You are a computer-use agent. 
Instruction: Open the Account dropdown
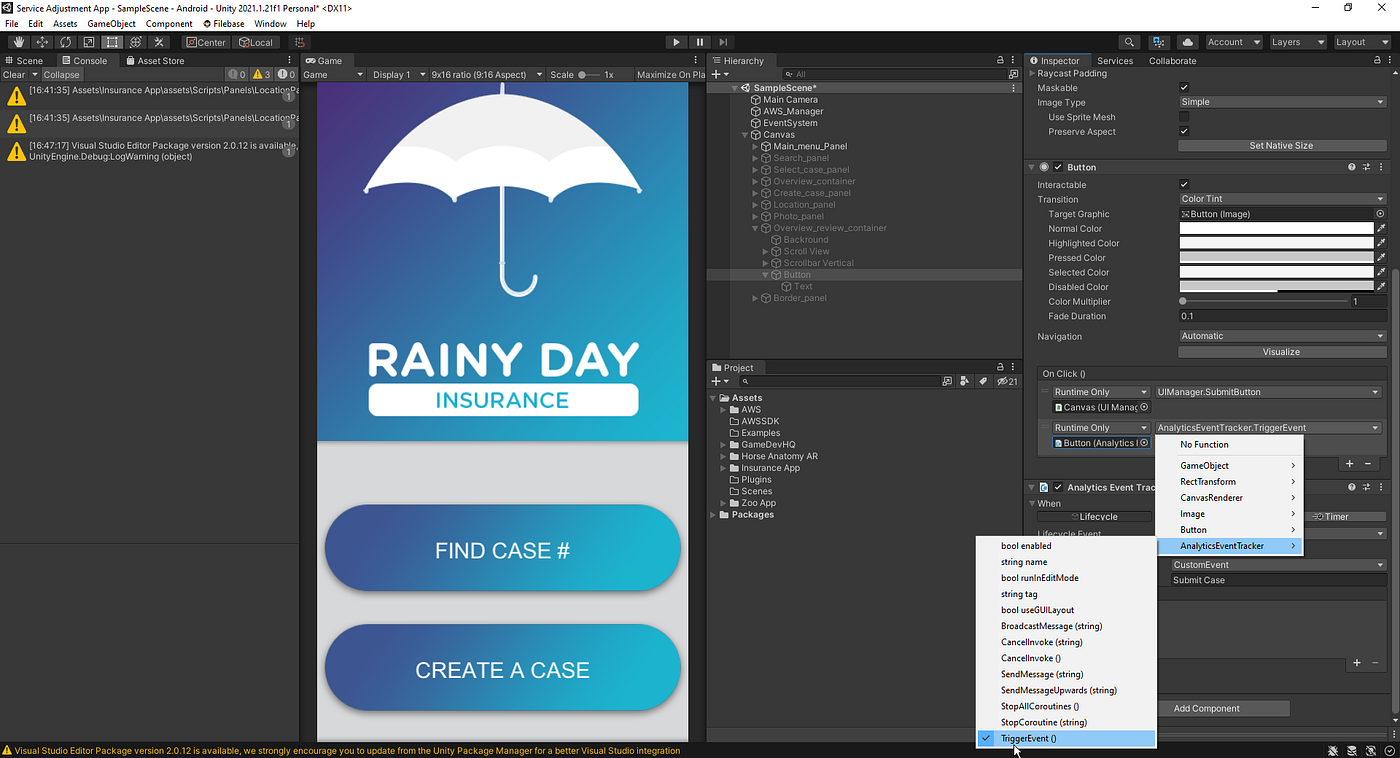pyautogui.click(x=1232, y=42)
